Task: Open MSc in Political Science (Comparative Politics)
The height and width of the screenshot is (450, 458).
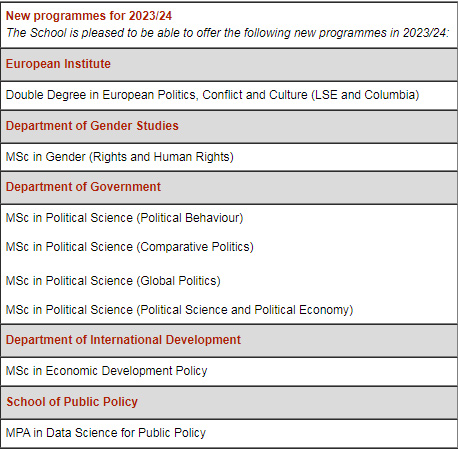Action: coord(130,247)
